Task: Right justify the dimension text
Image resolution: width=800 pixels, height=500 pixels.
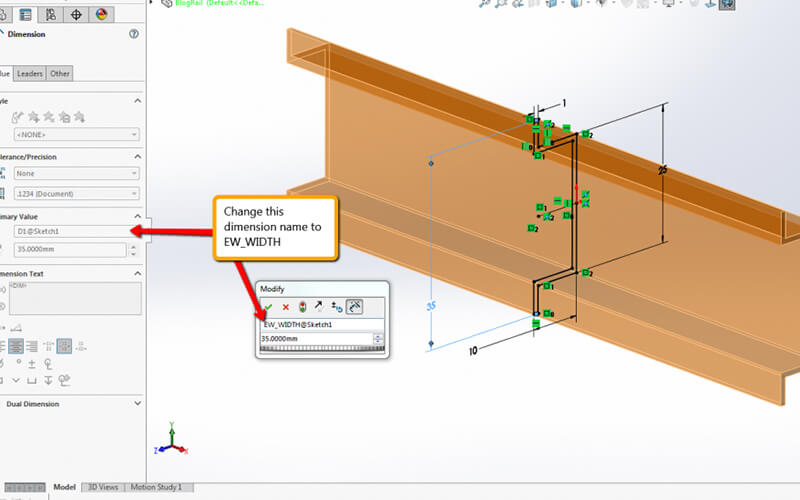Action: coord(32,346)
